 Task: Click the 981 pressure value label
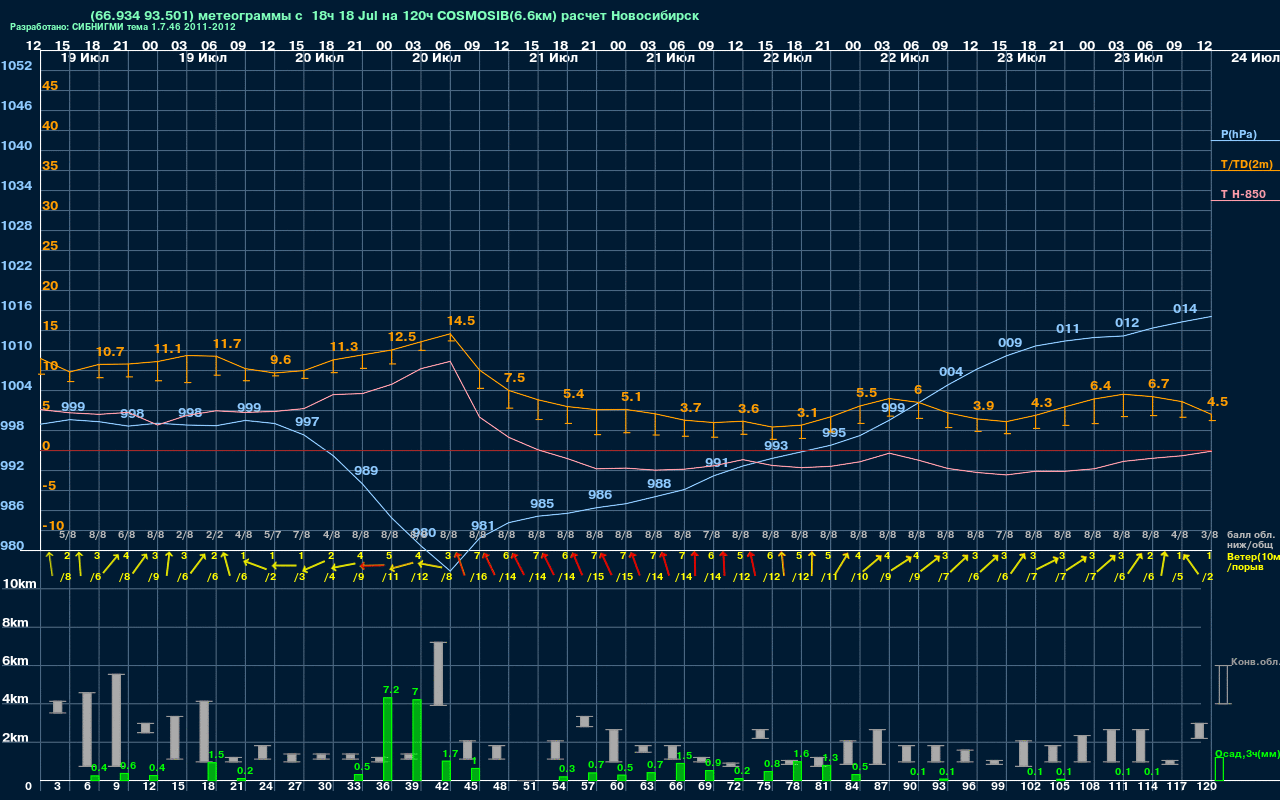[x=483, y=526]
